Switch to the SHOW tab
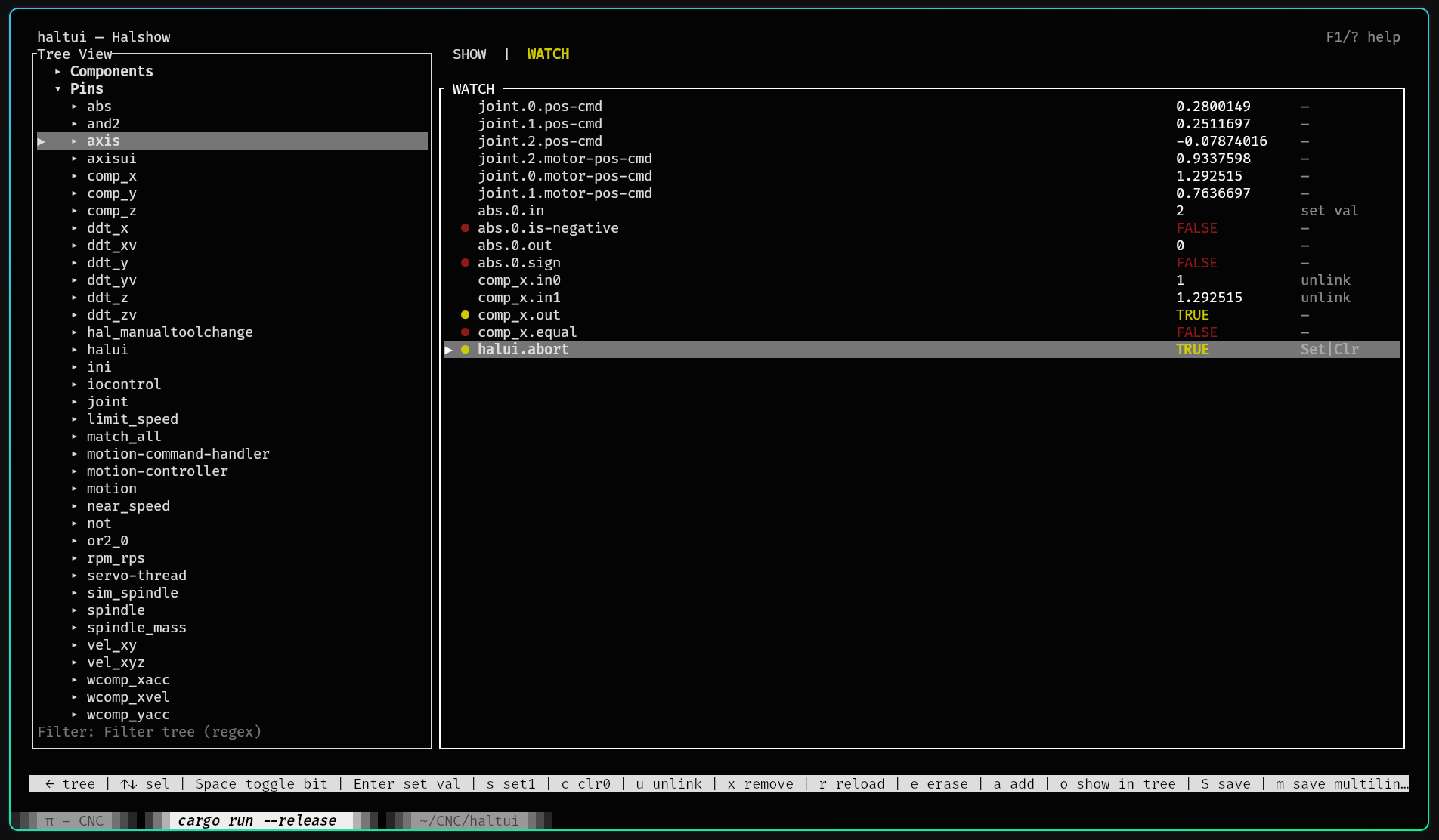Screen dimensions: 1439x840 pyautogui.click(x=469, y=54)
